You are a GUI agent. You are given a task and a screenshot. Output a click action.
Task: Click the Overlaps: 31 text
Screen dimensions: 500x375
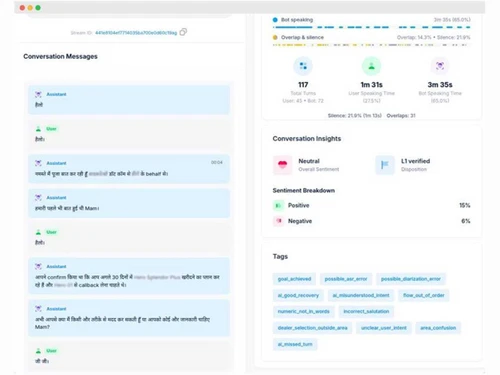pos(401,116)
